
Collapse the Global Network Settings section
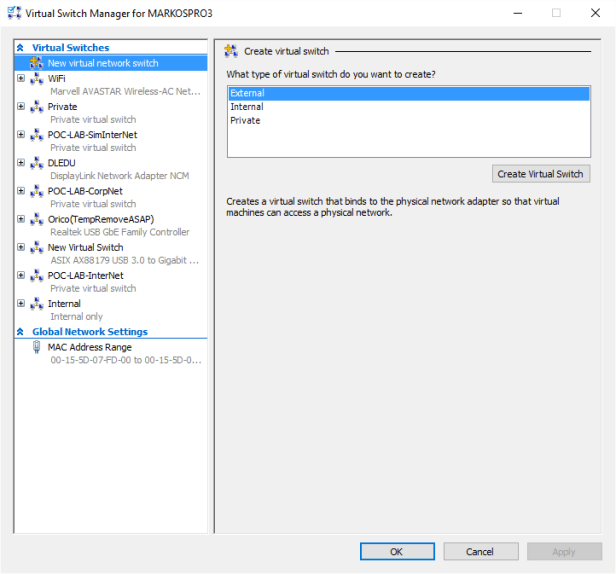(21, 332)
